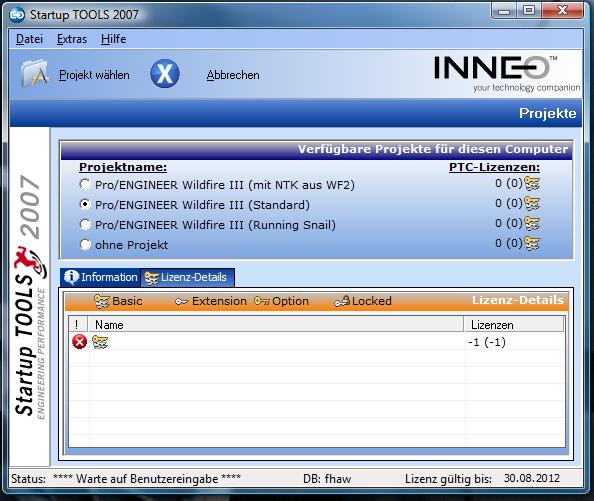The image size is (594, 501).
Task: Click 'Pro/ENGINEER Wildfire III (Running Snail)' project name
Action: pos(215,225)
